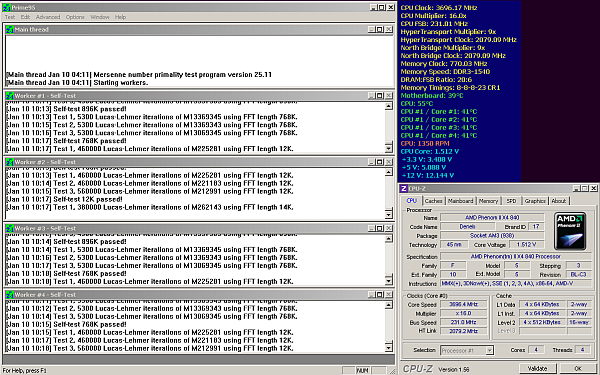Minimize the Worker #1 Self-Test window
The width and height of the screenshot is (600, 375).
click(372, 96)
